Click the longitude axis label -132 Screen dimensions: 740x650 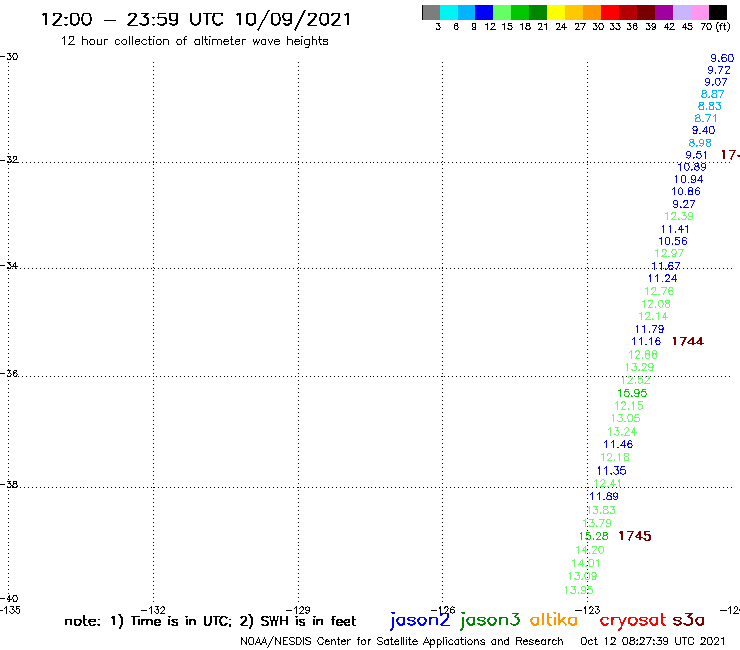pyautogui.click(x=153, y=610)
